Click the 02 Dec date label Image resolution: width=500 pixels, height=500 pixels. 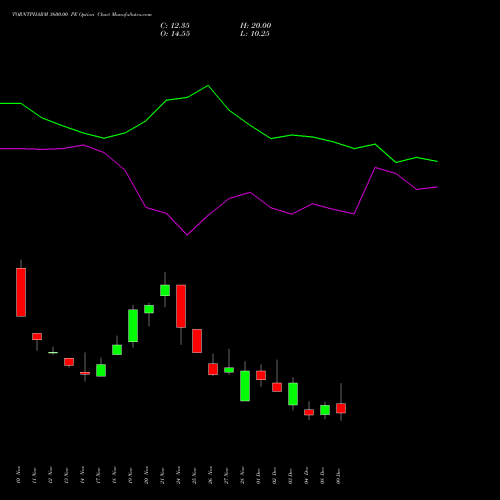pyautogui.click(x=274, y=475)
